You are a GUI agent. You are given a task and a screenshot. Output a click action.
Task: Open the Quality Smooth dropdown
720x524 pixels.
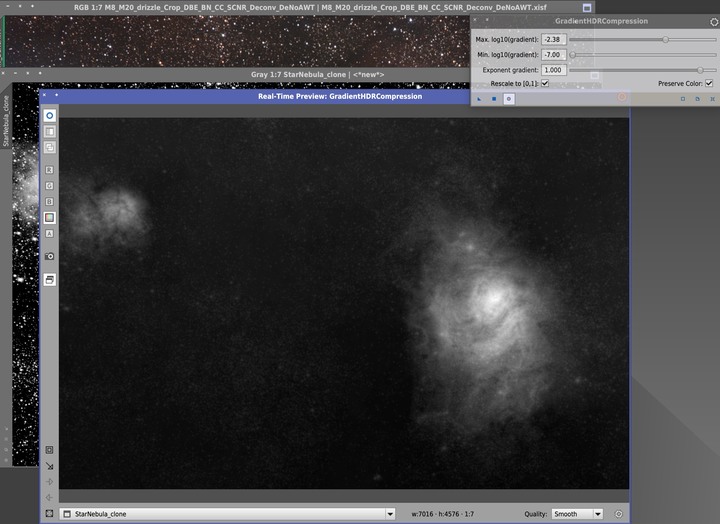click(x=578, y=514)
